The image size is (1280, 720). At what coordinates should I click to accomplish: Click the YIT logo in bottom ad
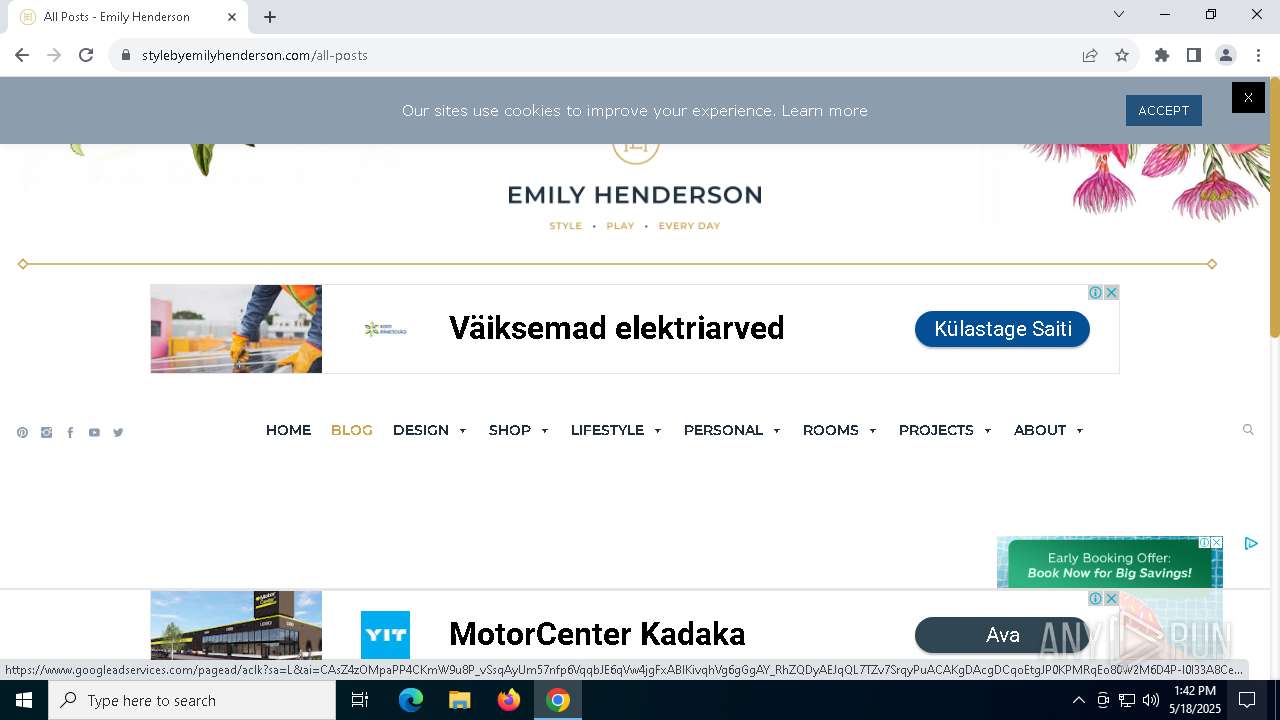click(386, 635)
